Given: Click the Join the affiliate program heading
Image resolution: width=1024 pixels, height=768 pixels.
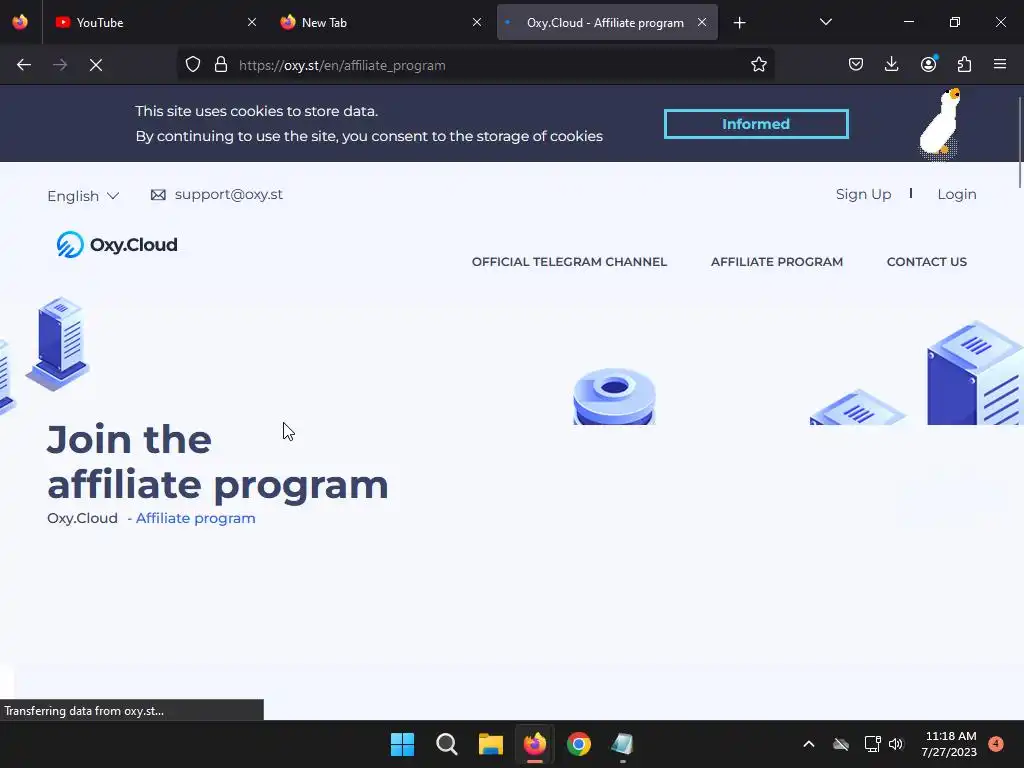Looking at the screenshot, I should (217, 462).
